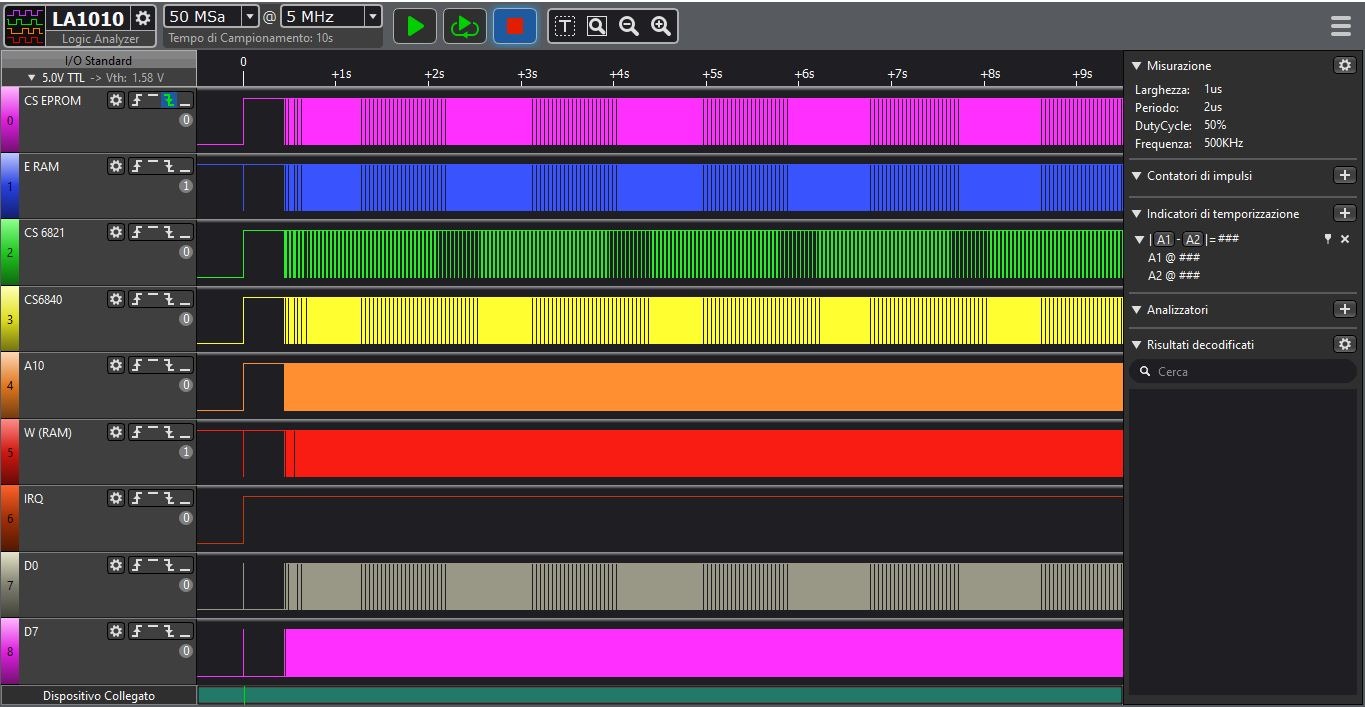Open CS 6821 channel settings gear
This screenshot has width=1365, height=707.
pos(116,232)
